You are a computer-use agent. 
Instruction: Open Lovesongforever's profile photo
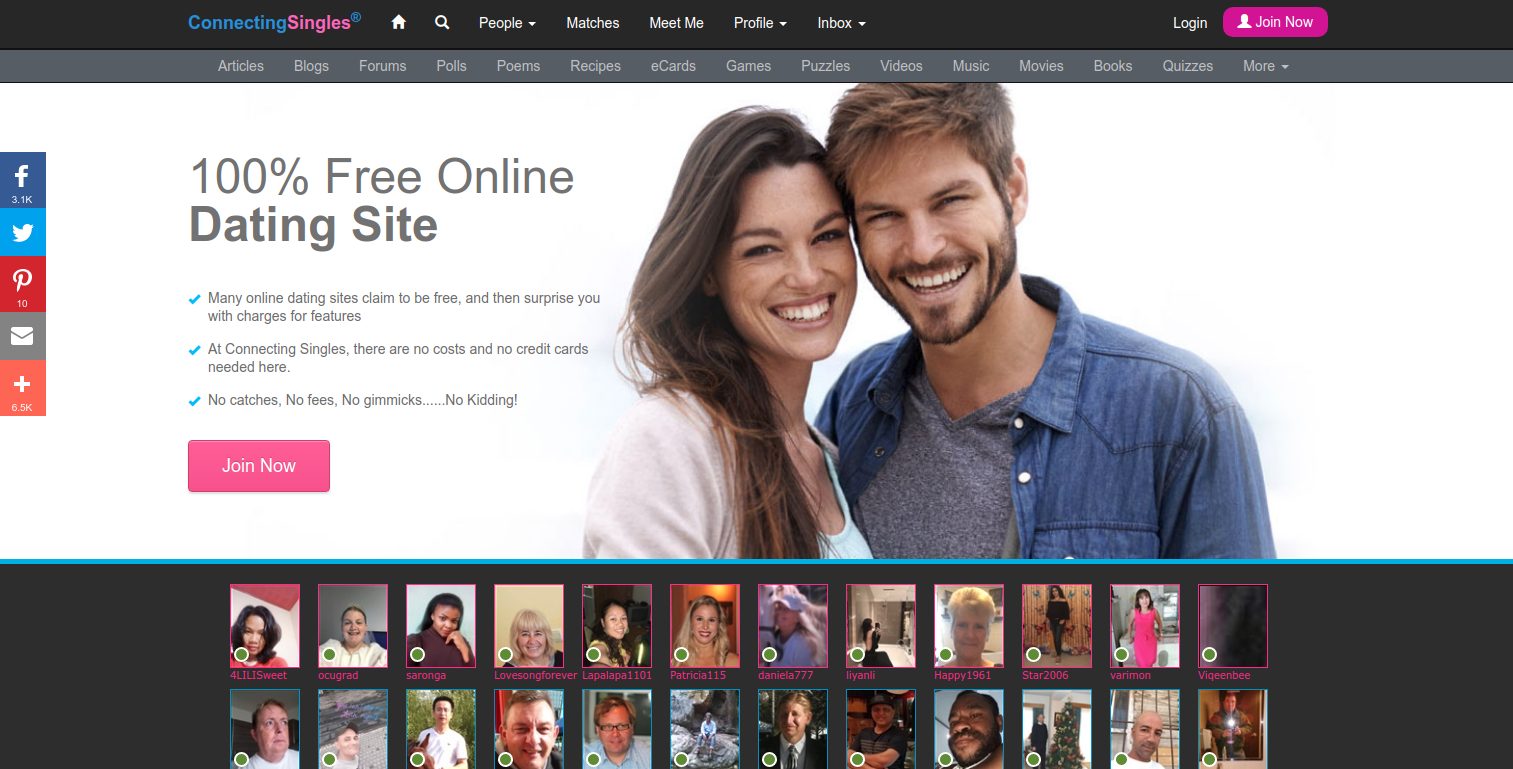click(529, 626)
